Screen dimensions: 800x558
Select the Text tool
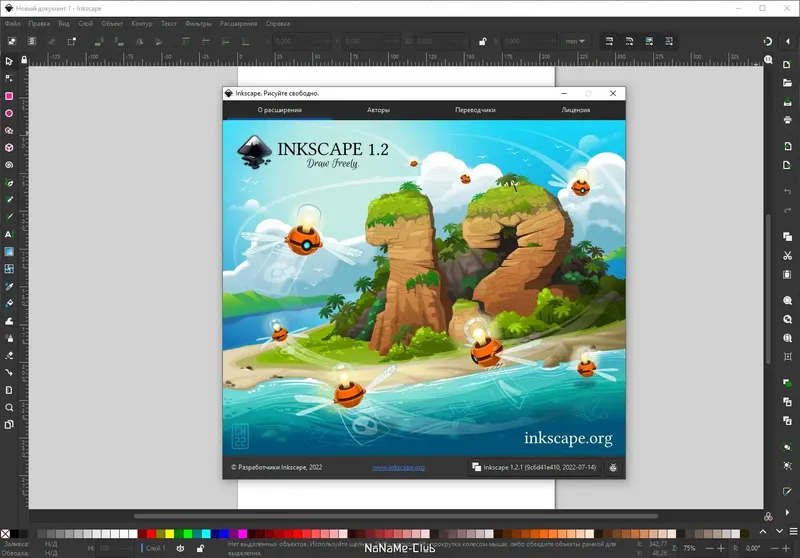(x=9, y=234)
